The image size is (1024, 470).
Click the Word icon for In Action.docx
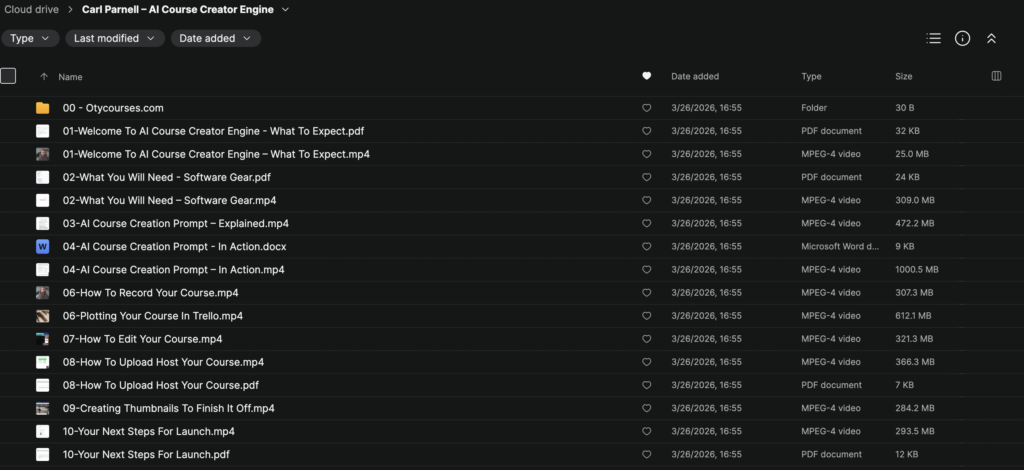pyautogui.click(x=42, y=246)
